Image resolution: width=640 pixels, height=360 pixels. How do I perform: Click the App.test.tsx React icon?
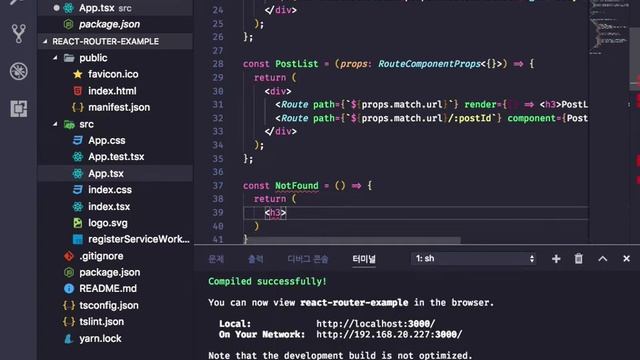pos(78,157)
